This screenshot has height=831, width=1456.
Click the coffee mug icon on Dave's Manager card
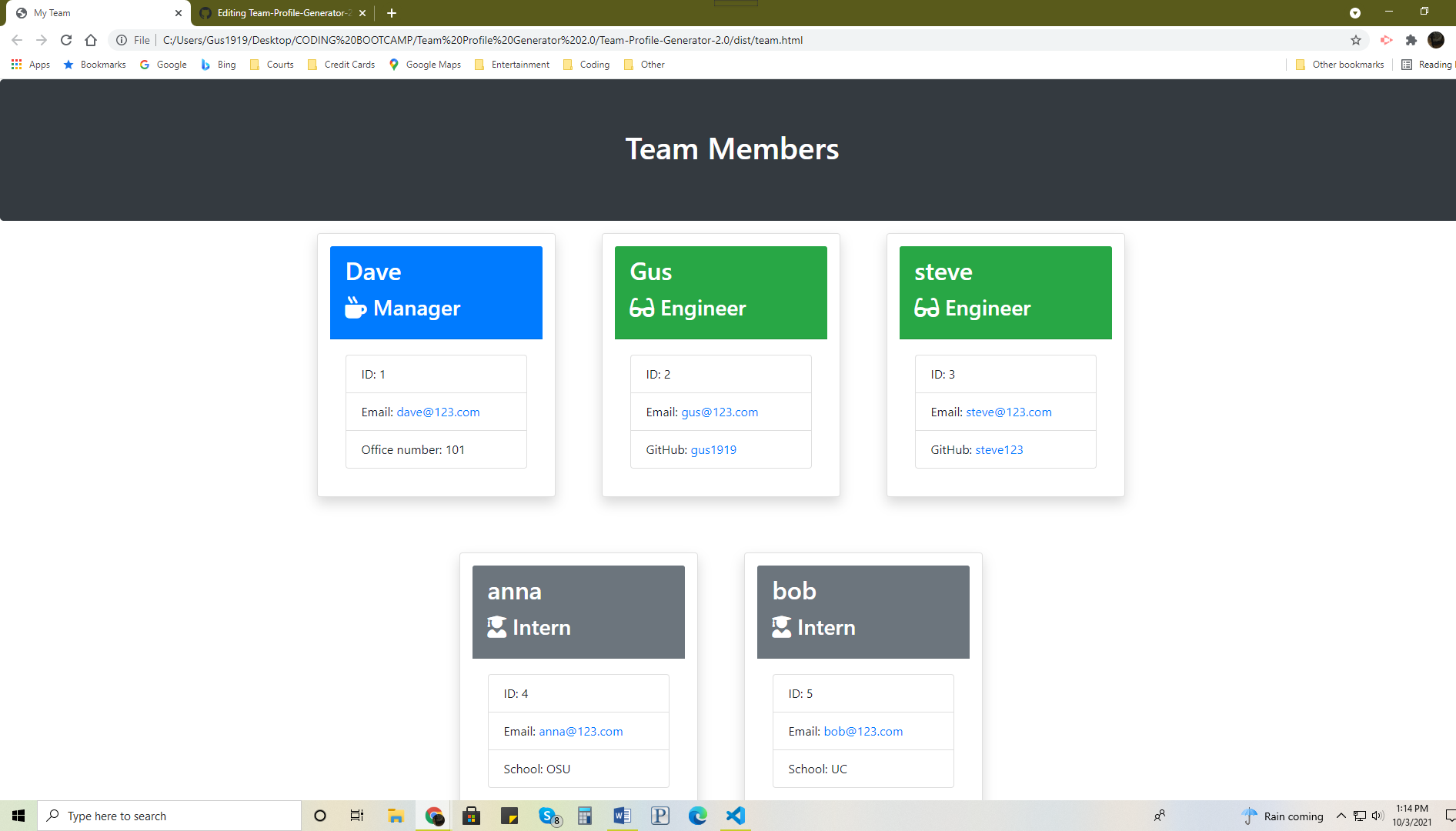[x=355, y=308]
